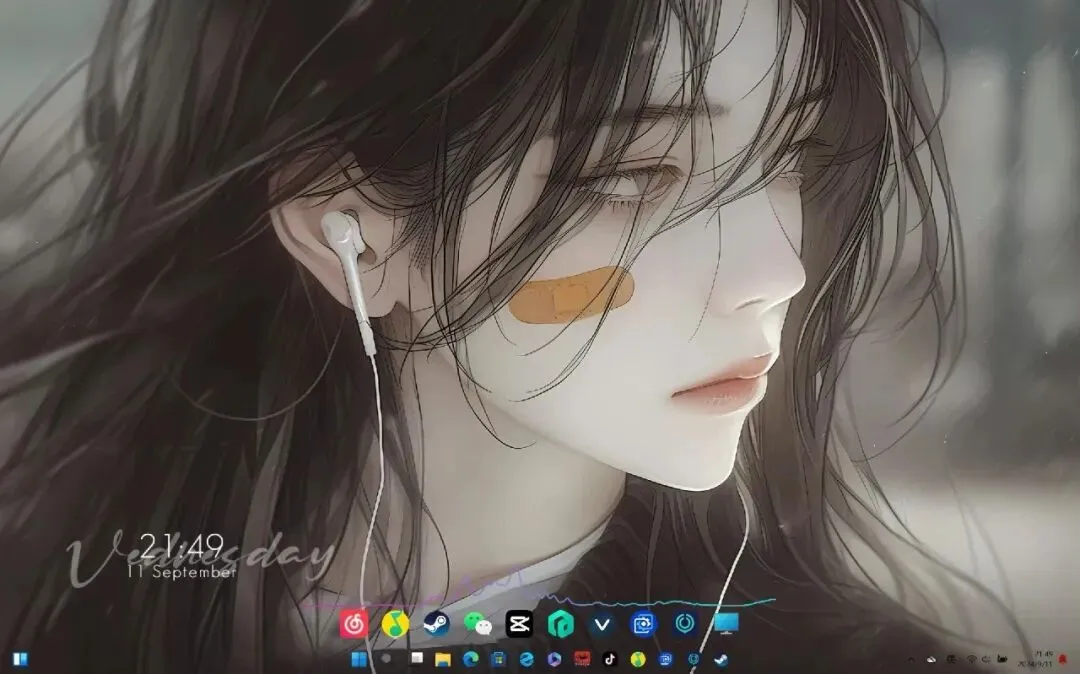Show hidden system tray icons
The height and width of the screenshot is (674, 1080).
[x=911, y=660]
